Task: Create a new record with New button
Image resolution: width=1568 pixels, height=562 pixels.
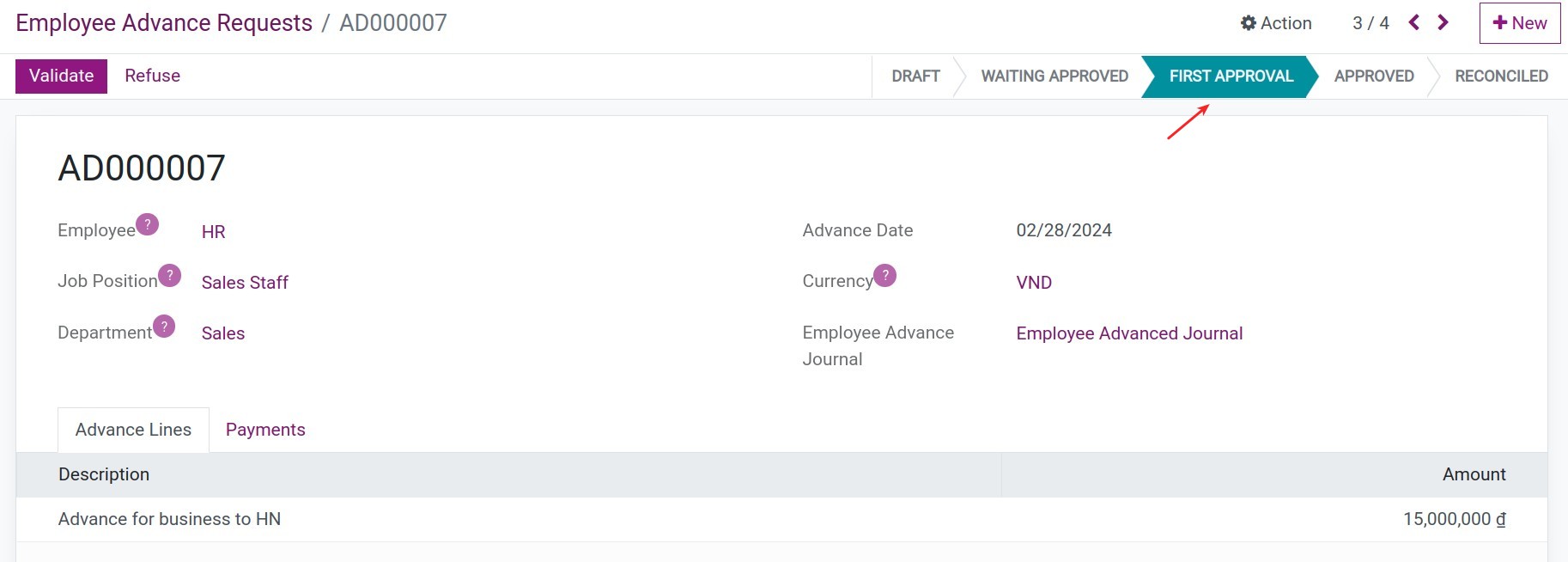Action: pyautogui.click(x=1519, y=23)
